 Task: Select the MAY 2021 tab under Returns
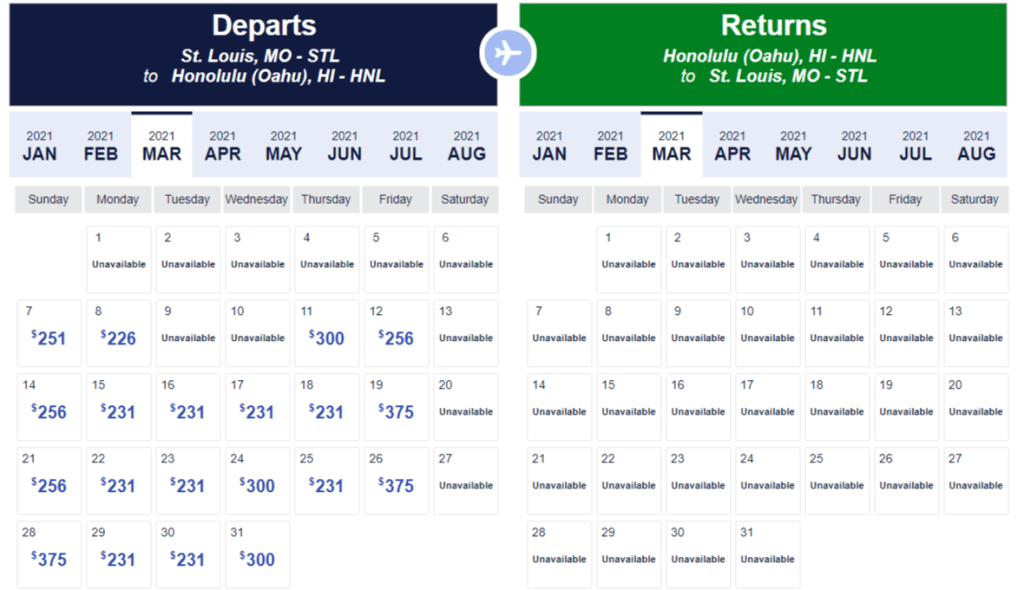pos(793,145)
